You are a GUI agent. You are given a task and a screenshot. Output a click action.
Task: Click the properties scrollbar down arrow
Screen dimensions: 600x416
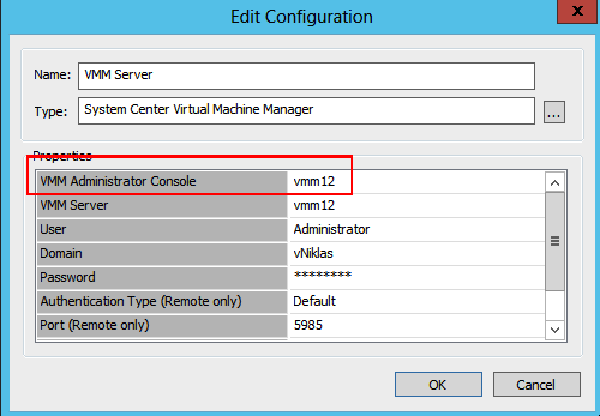554,330
